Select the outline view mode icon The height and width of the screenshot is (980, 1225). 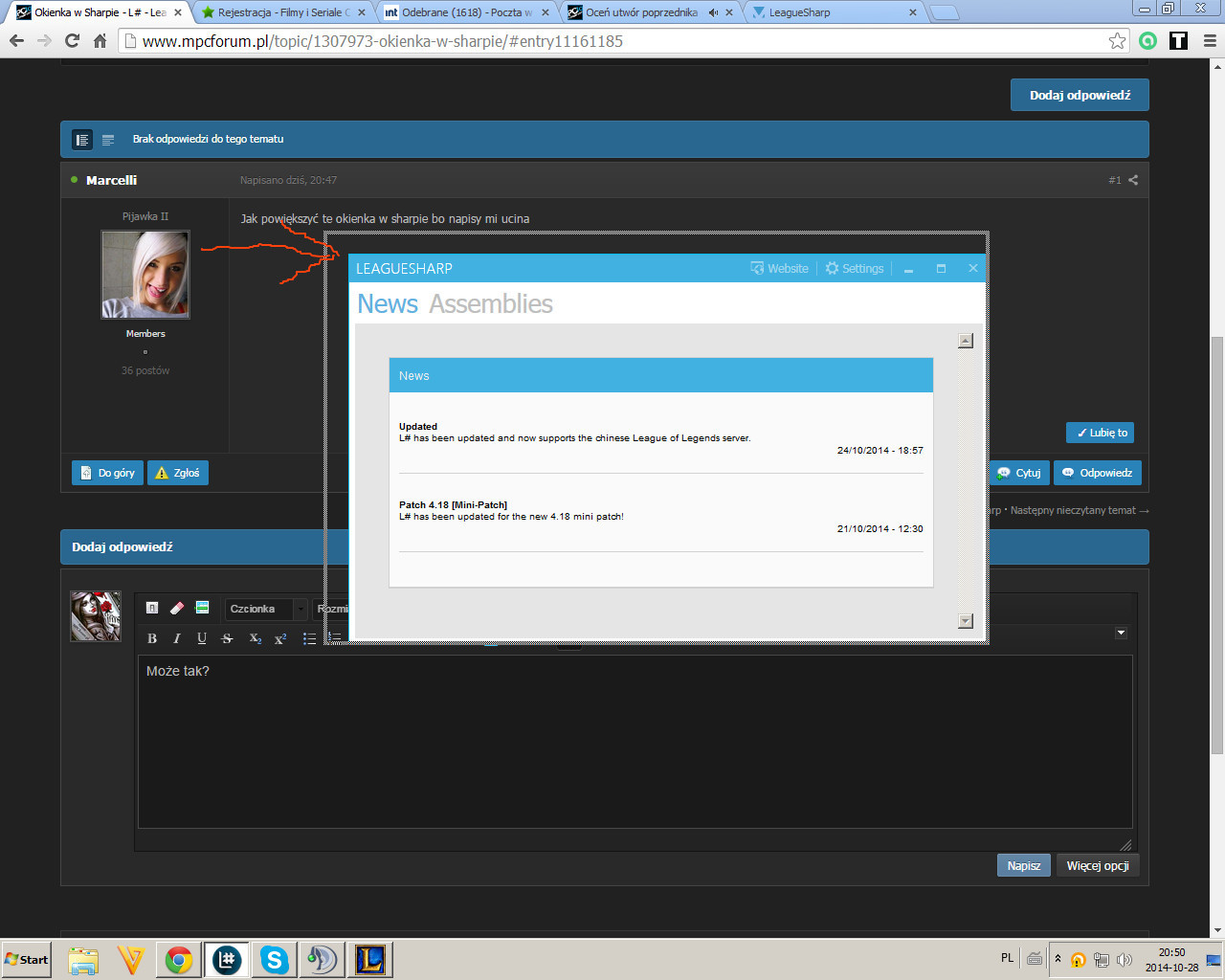point(108,140)
